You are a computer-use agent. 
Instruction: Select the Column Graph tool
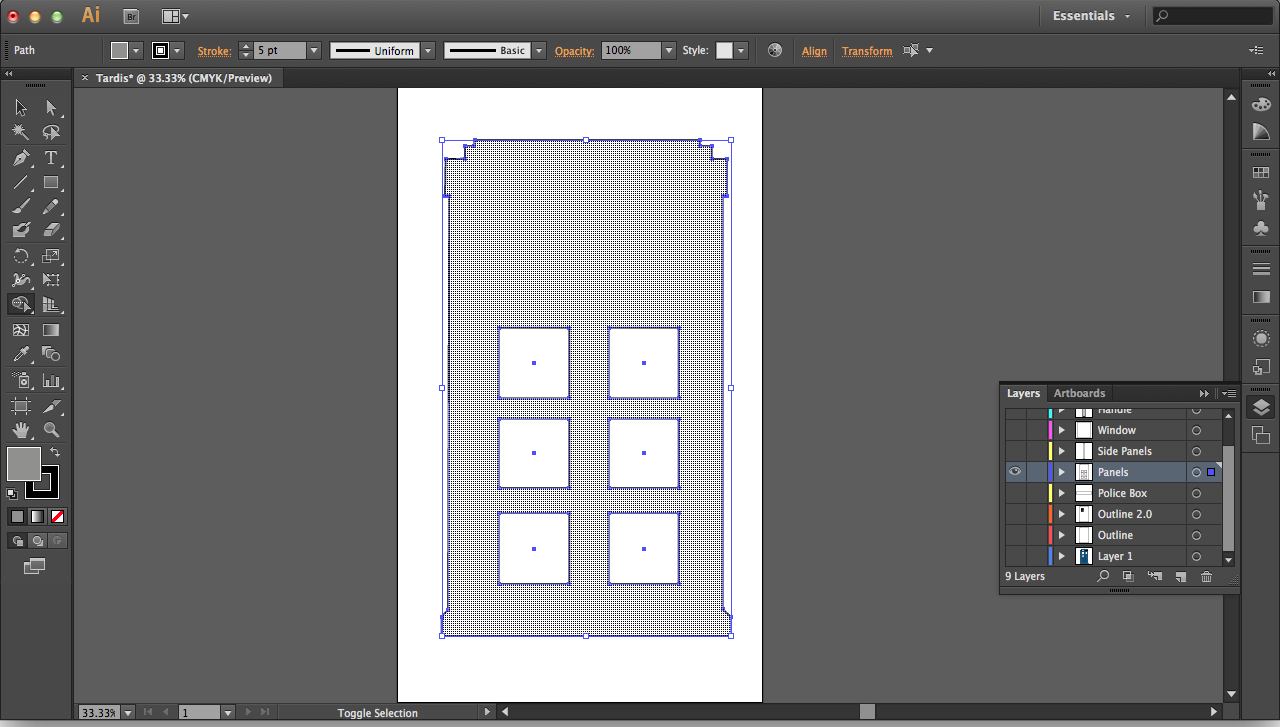[51, 381]
